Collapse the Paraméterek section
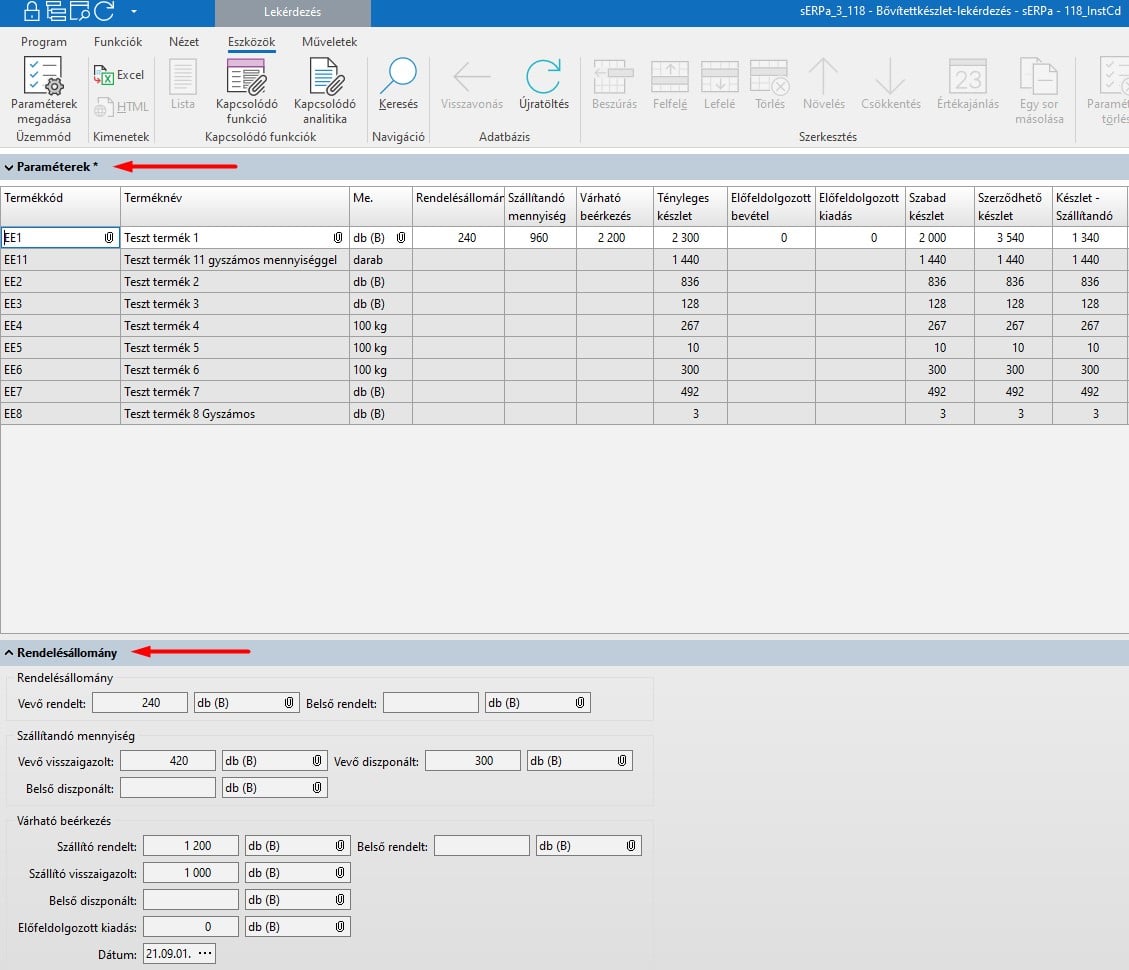The image size is (1129, 970). [9, 167]
